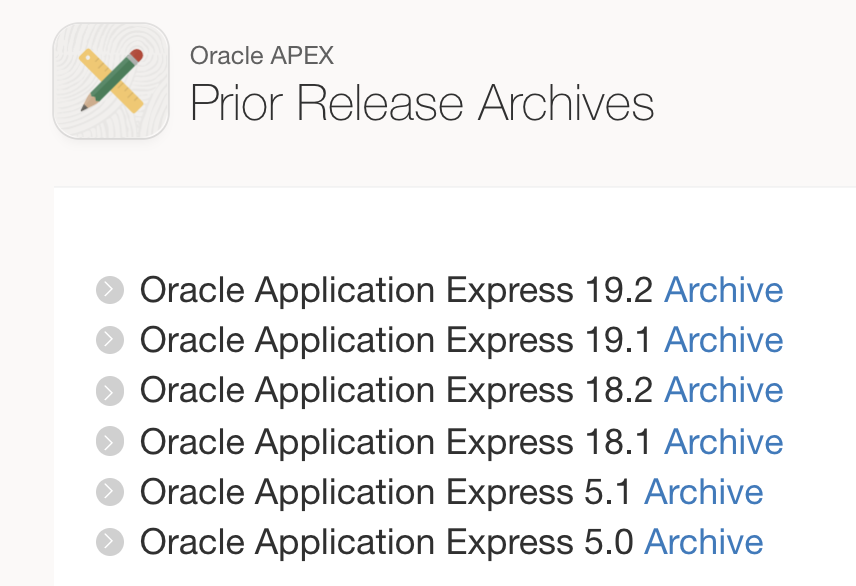Screen dimensions: 856x586
Task: Click the arrow bullet beside the 5.1 release
Action: [x=110, y=492]
